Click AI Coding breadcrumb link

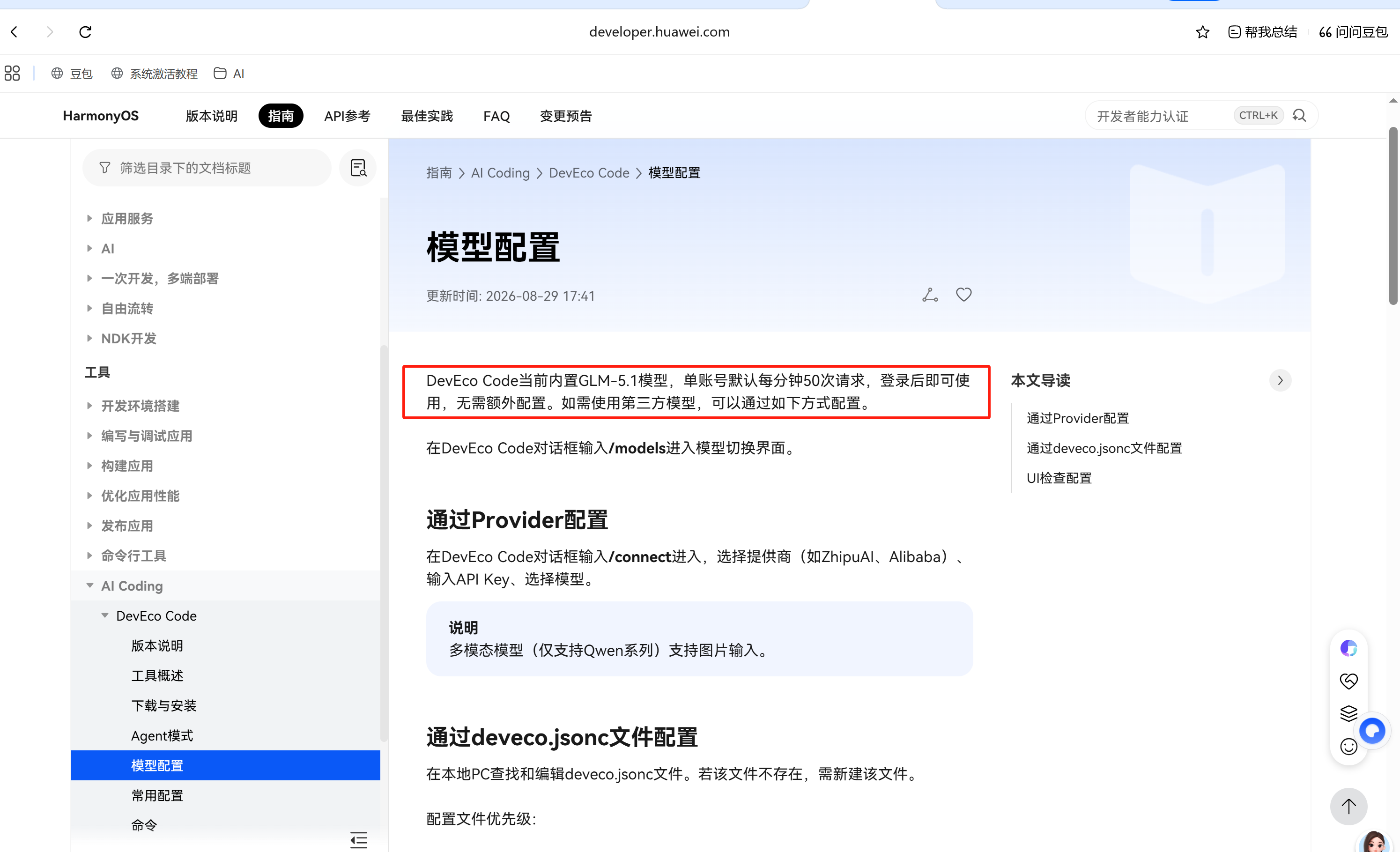tap(500, 173)
